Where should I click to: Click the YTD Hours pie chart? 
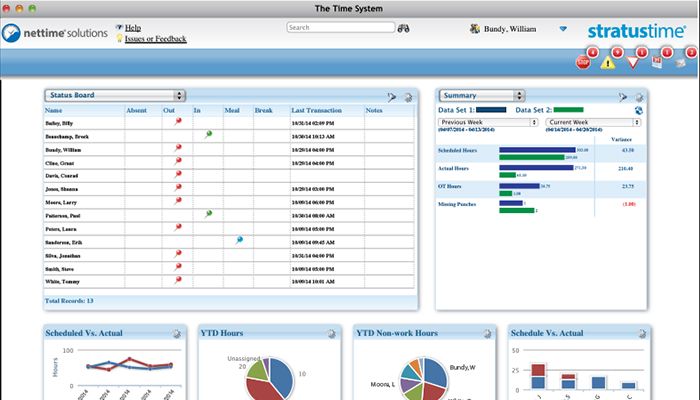click(269, 378)
